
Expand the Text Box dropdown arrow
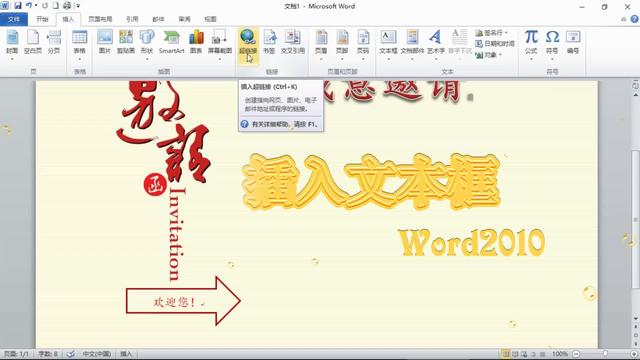(388, 59)
